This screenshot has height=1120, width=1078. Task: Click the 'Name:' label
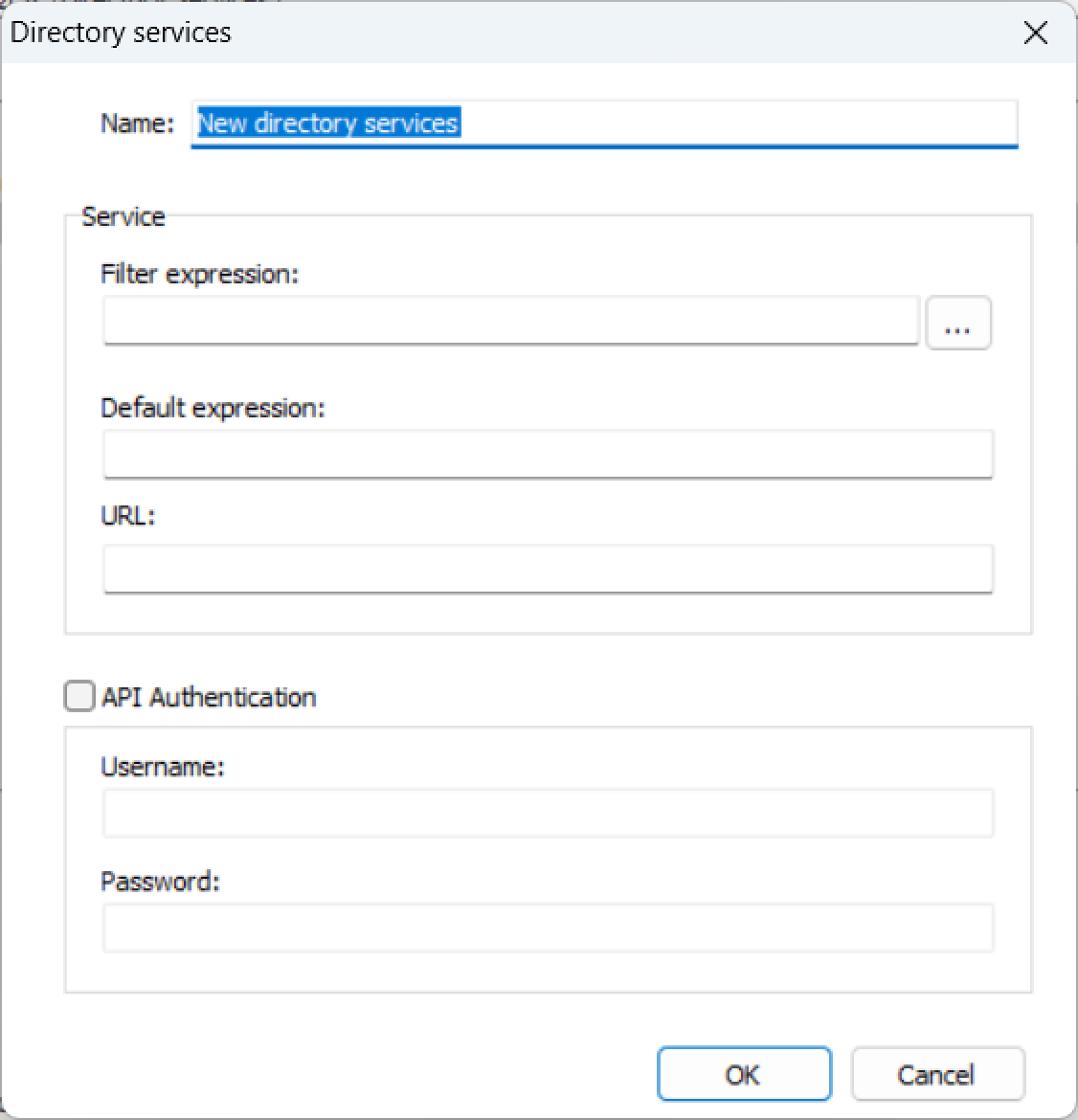(138, 123)
